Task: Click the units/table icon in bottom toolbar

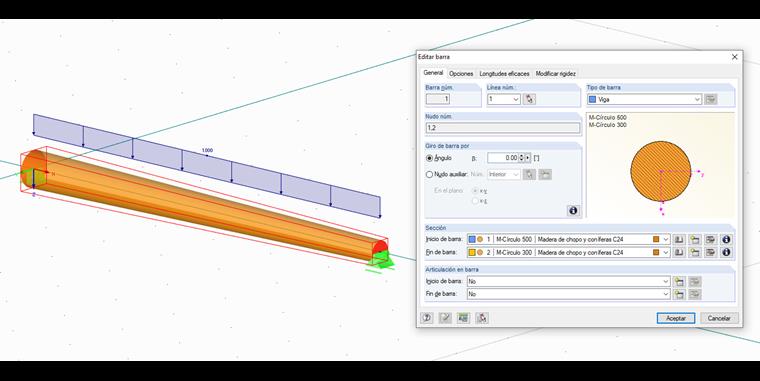Action: [463, 318]
